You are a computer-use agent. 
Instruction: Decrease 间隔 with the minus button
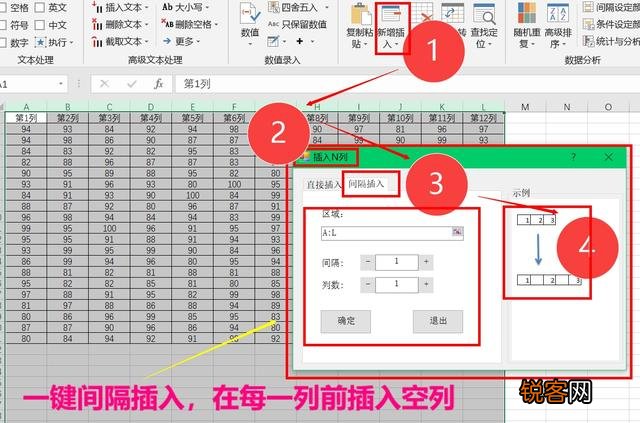coord(368,262)
